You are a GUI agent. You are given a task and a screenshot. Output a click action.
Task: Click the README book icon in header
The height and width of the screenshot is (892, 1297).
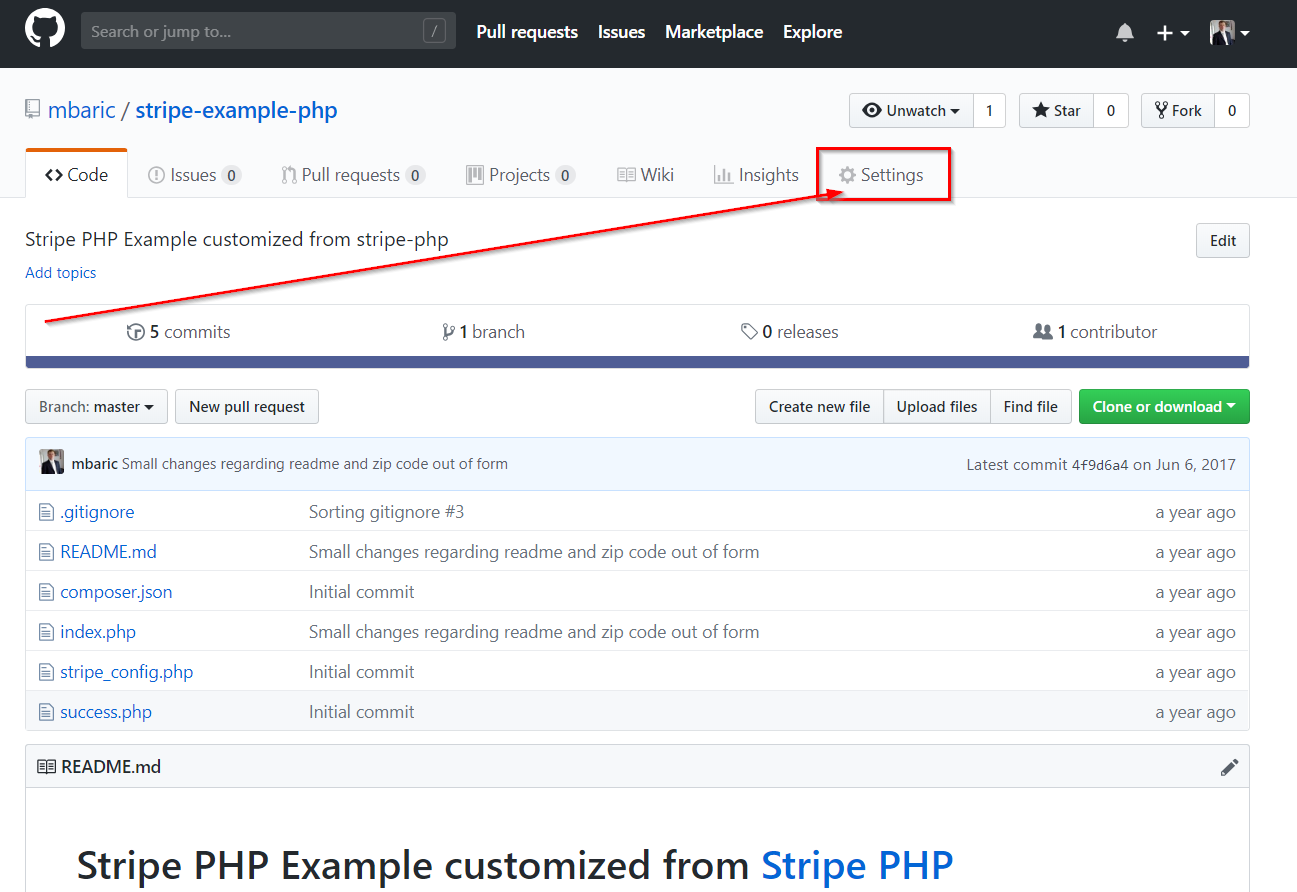pyautogui.click(x=46, y=767)
